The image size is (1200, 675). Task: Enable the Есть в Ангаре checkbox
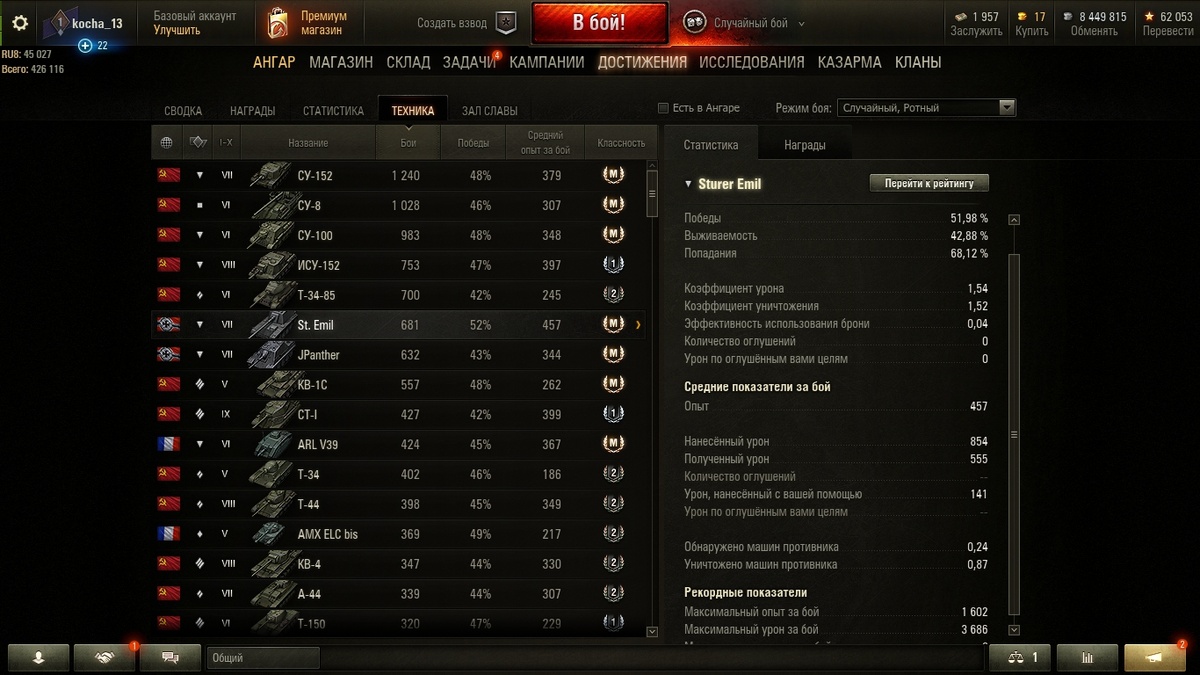[663, 108]
